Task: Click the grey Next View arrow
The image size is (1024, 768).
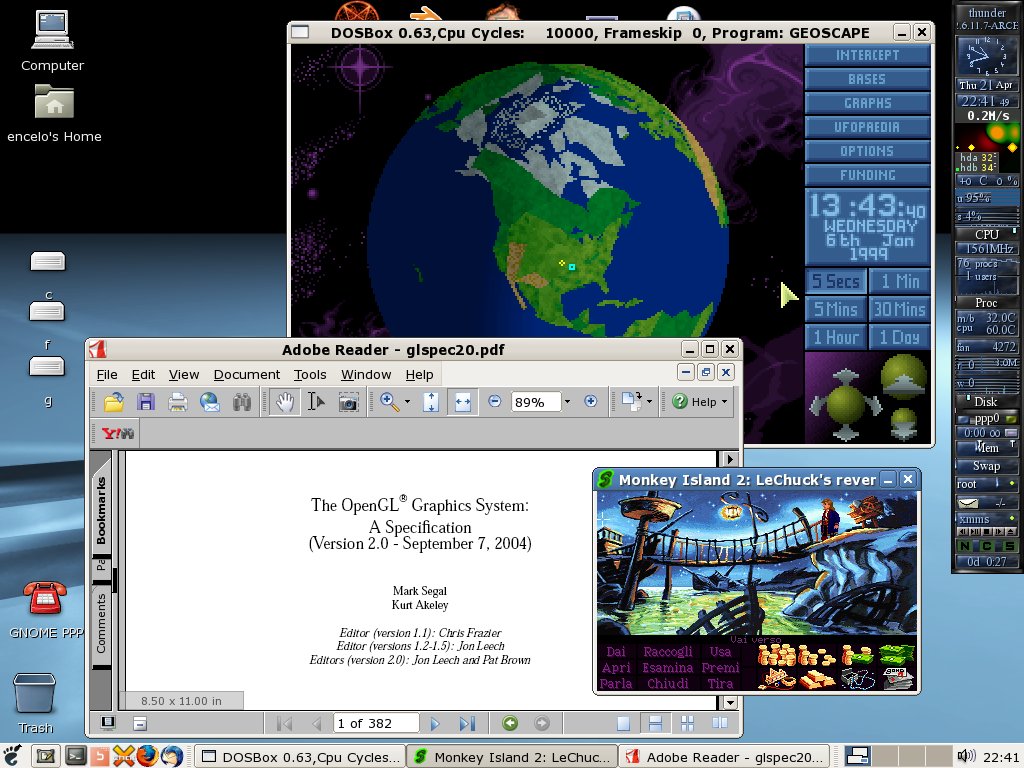Action: pyautogui.click(x=542, y=723)
